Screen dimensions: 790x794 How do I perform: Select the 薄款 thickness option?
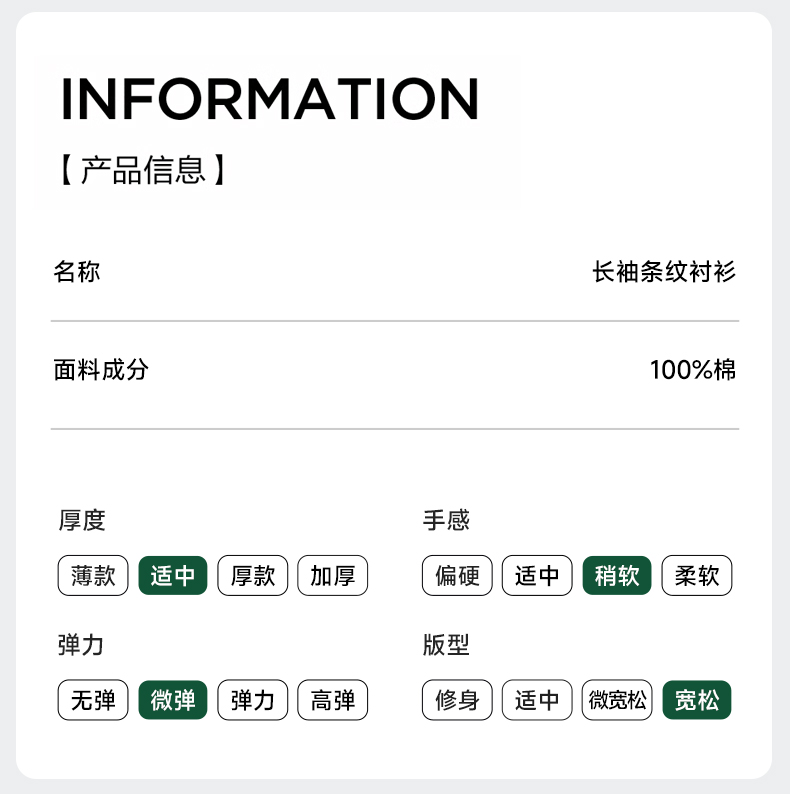(93, 576)
